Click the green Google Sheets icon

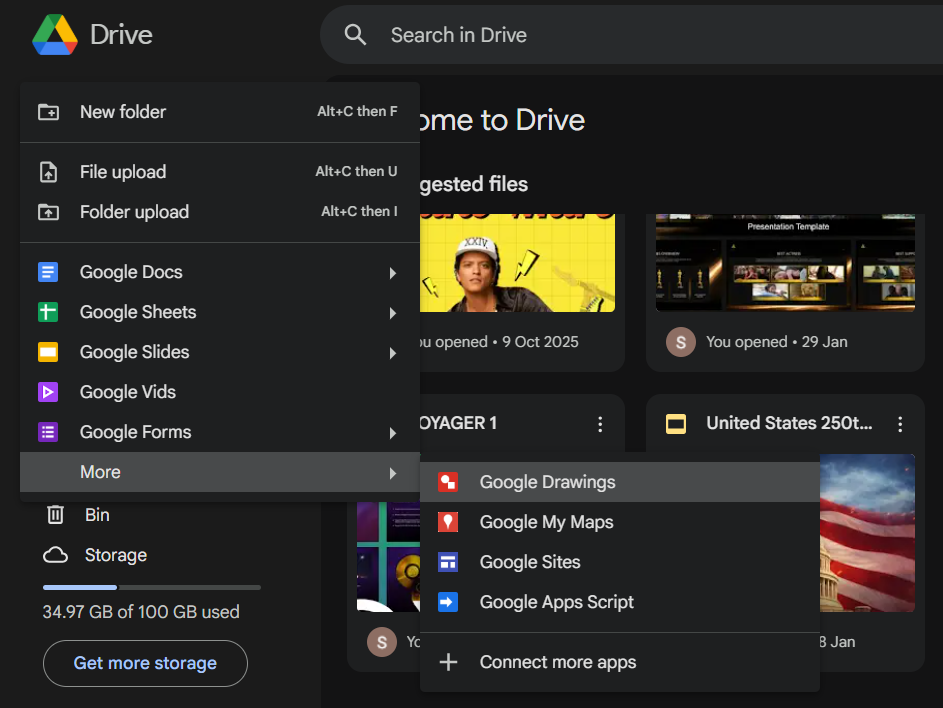click(48, 312)
